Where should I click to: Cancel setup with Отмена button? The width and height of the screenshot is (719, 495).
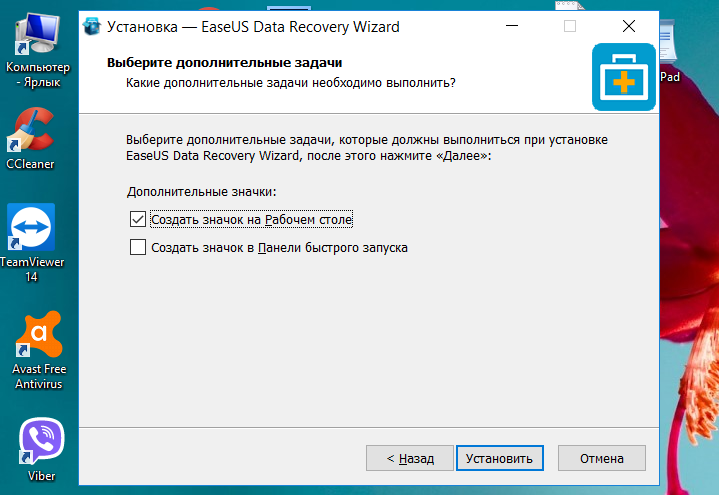[602, 458]
